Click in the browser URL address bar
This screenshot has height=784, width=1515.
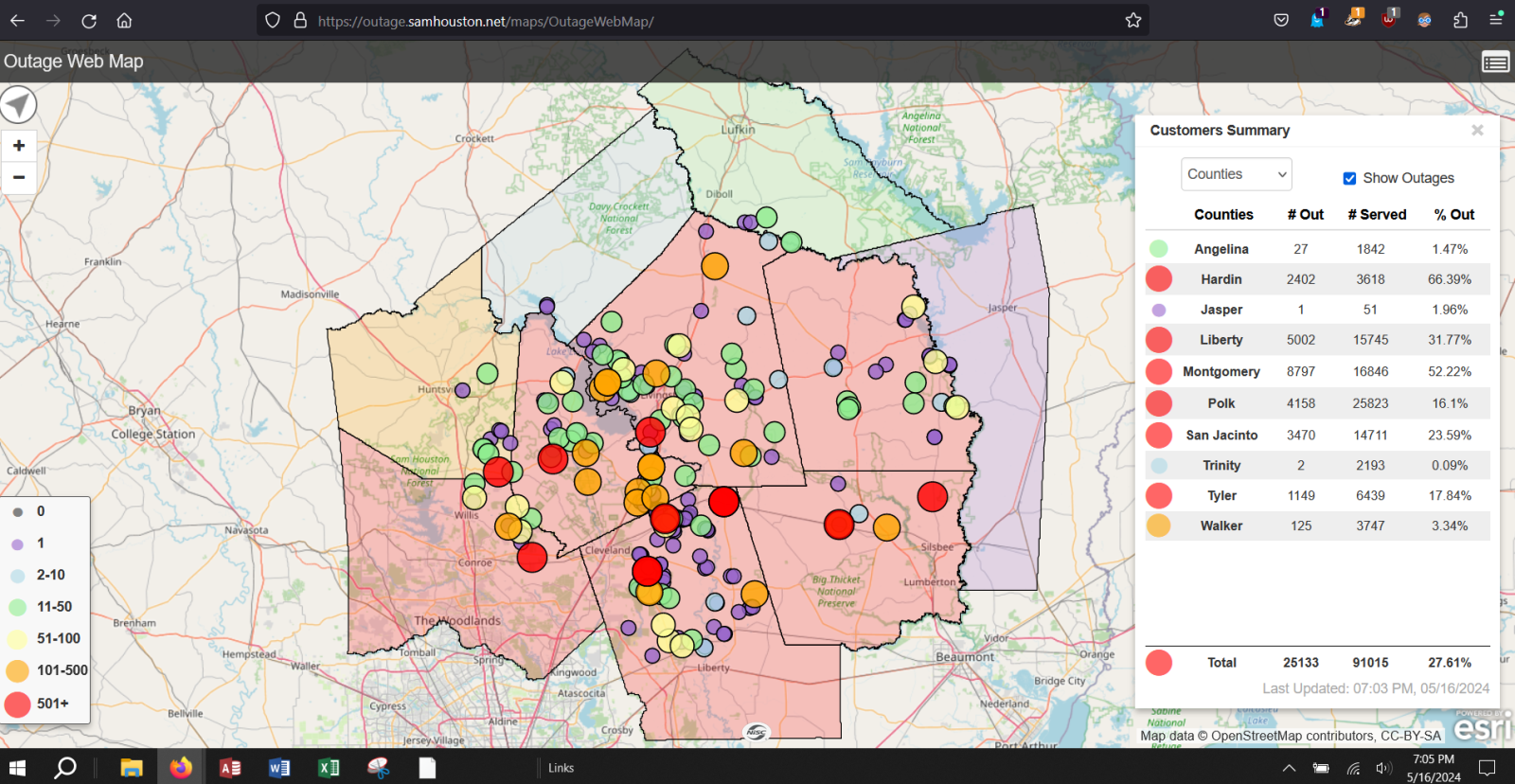click(x=701, y=20)
